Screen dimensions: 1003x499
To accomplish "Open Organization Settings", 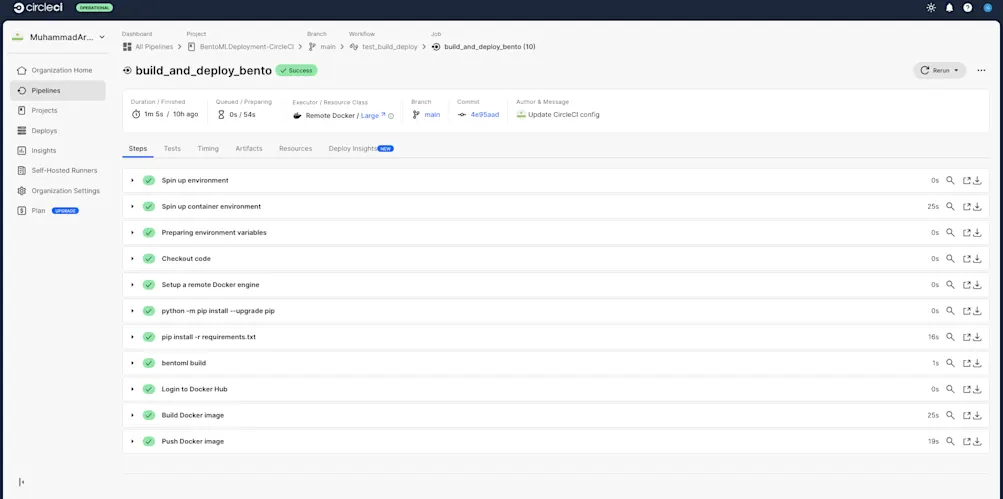I will 58,191.
